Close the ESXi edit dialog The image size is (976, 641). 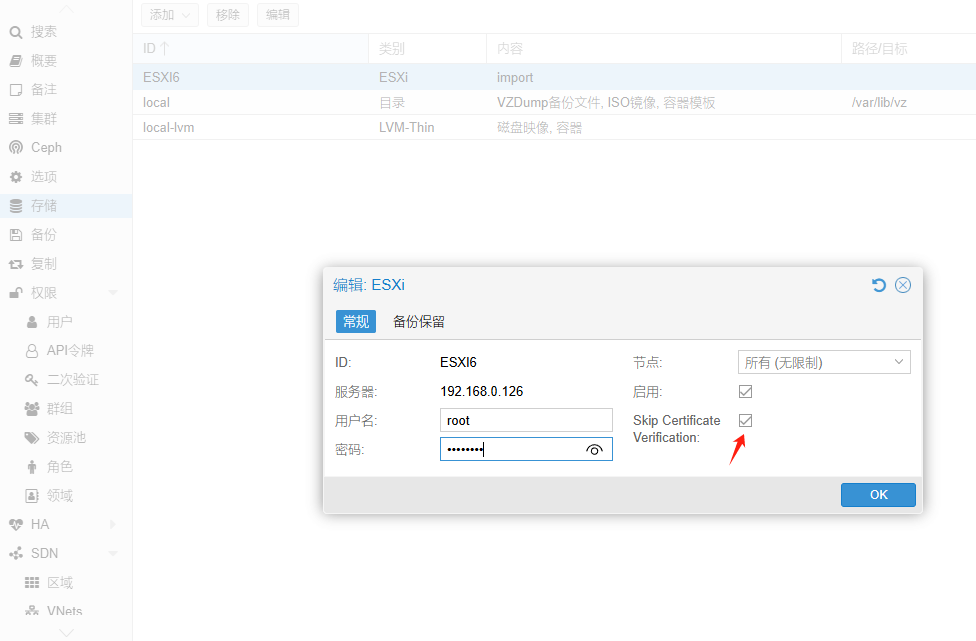[903, 285]
